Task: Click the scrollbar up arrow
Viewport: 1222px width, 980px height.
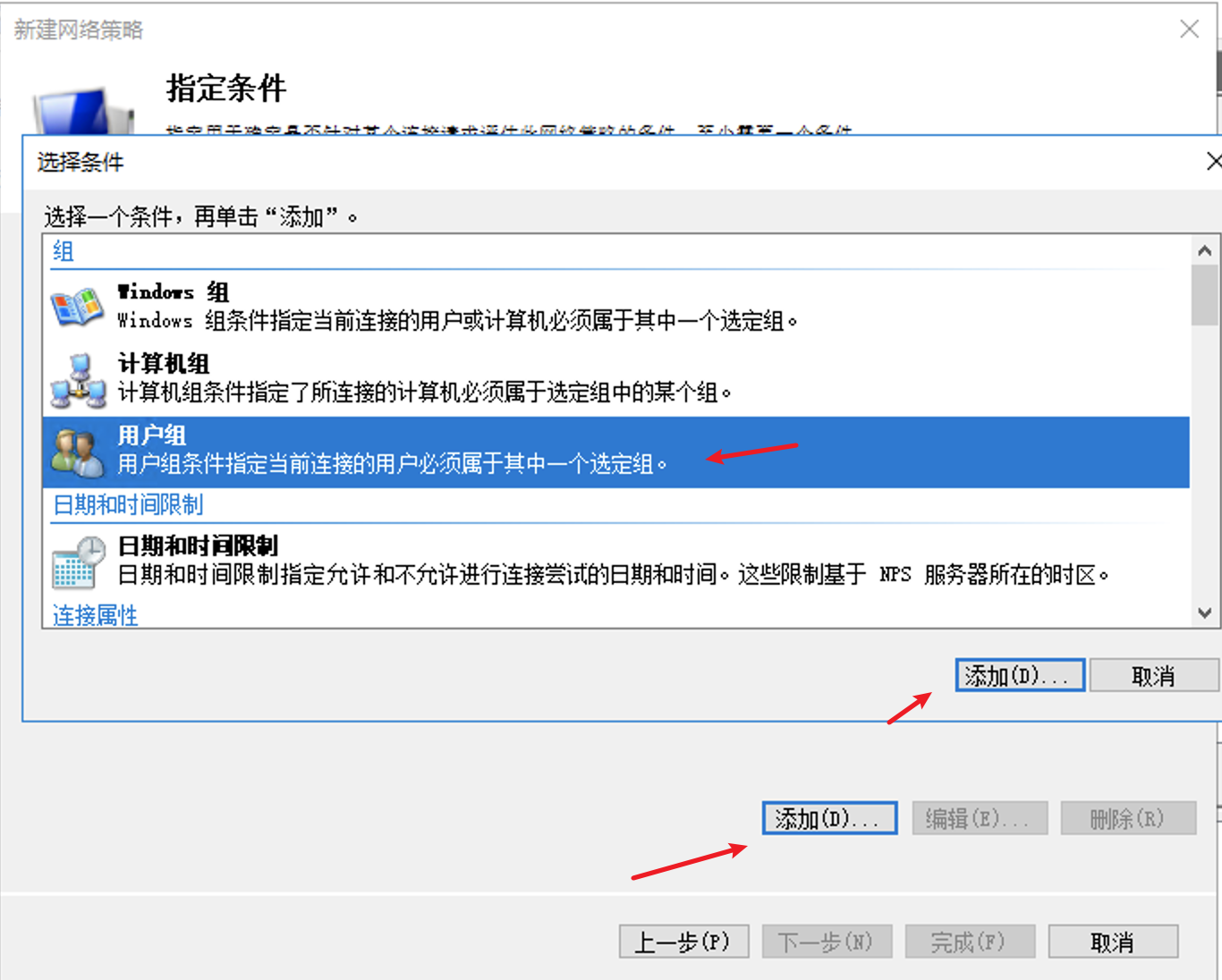Action: tap(1203, 249)
